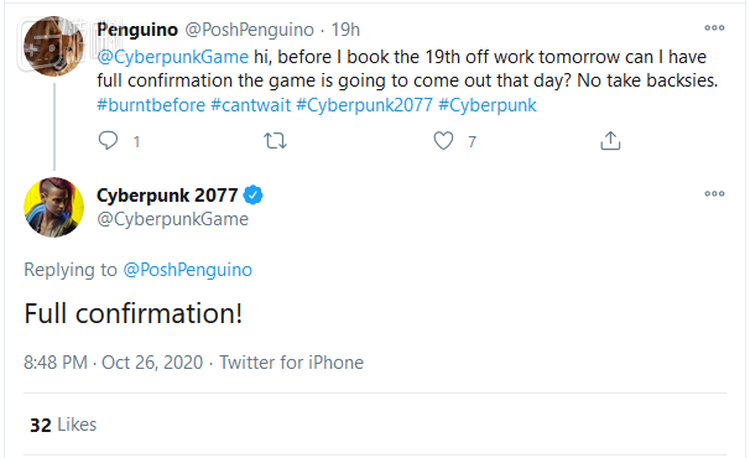The height and width of the screenshot is (458, 750).
Task: Open Cyberpunk 2077 profile avatar
Action: (x=52, y=208)
